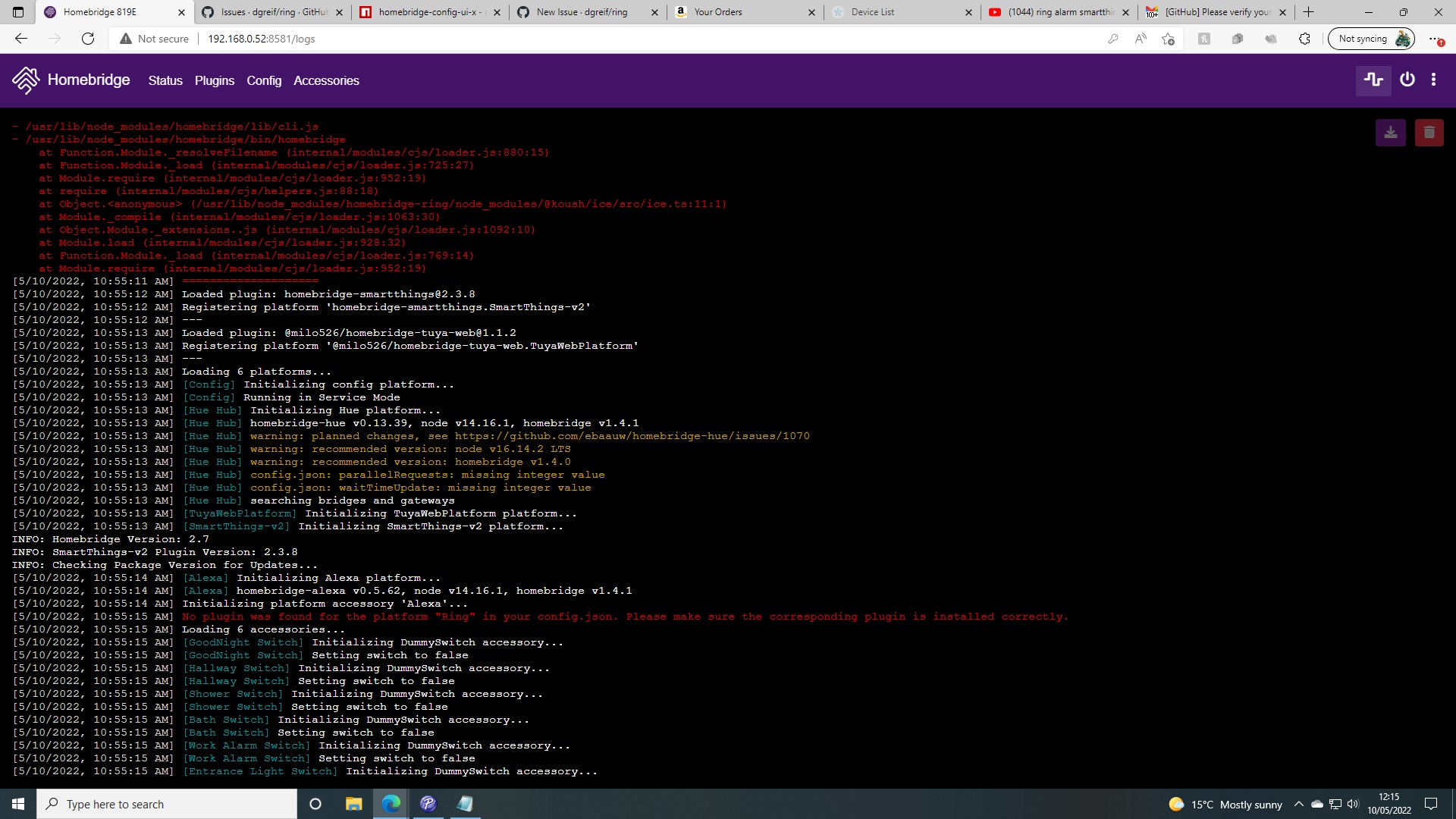Open the Status page
The height and width of the screenshot is (819, 1456).
coord(165,80)
